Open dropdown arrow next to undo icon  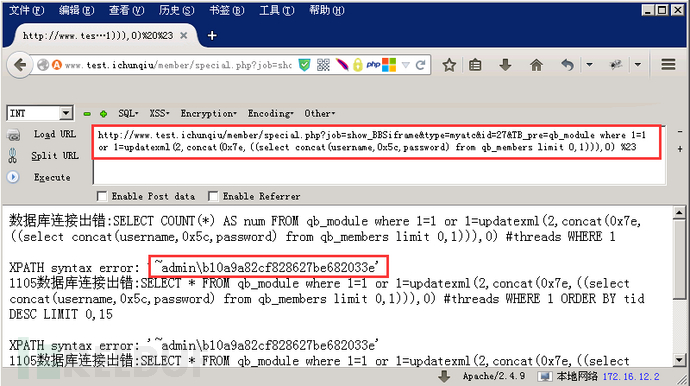[x=589, y=65]
